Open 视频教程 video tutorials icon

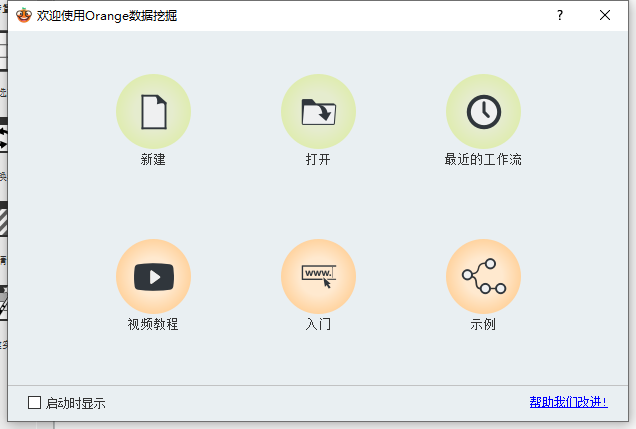pos(153,277)
